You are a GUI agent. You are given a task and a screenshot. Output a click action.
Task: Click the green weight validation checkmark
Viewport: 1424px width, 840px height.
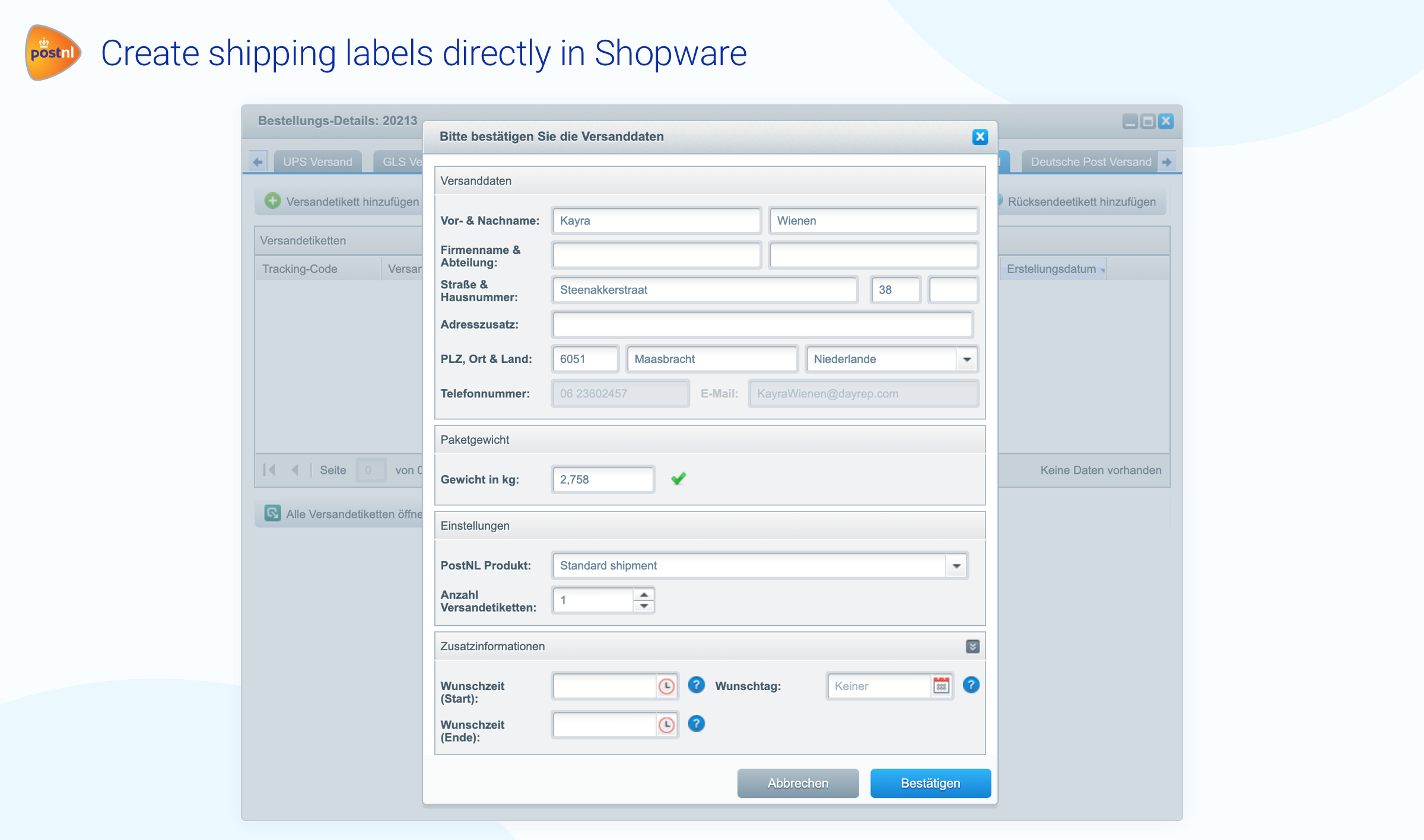678,478
